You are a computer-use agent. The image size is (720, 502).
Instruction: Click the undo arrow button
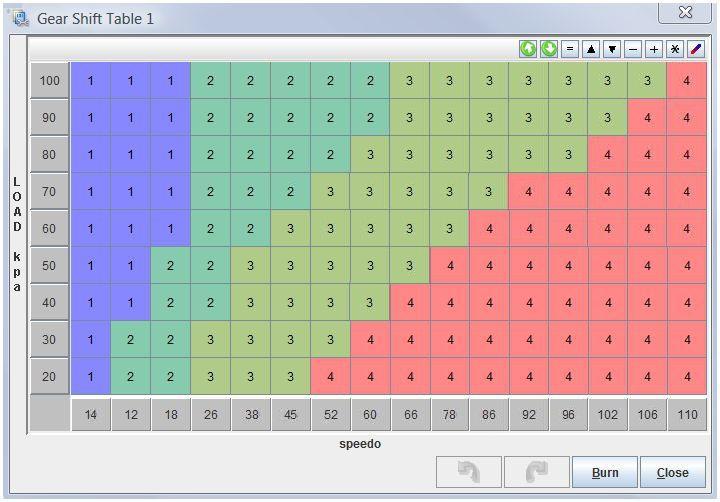click(469, 472)
